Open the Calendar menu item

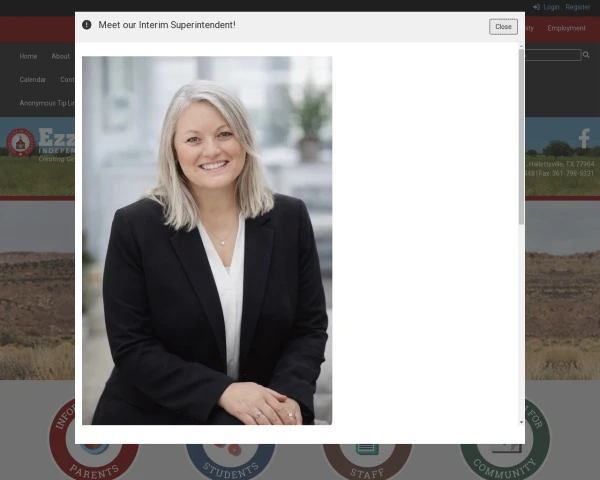pyautogui.click(x=33, y=80)
